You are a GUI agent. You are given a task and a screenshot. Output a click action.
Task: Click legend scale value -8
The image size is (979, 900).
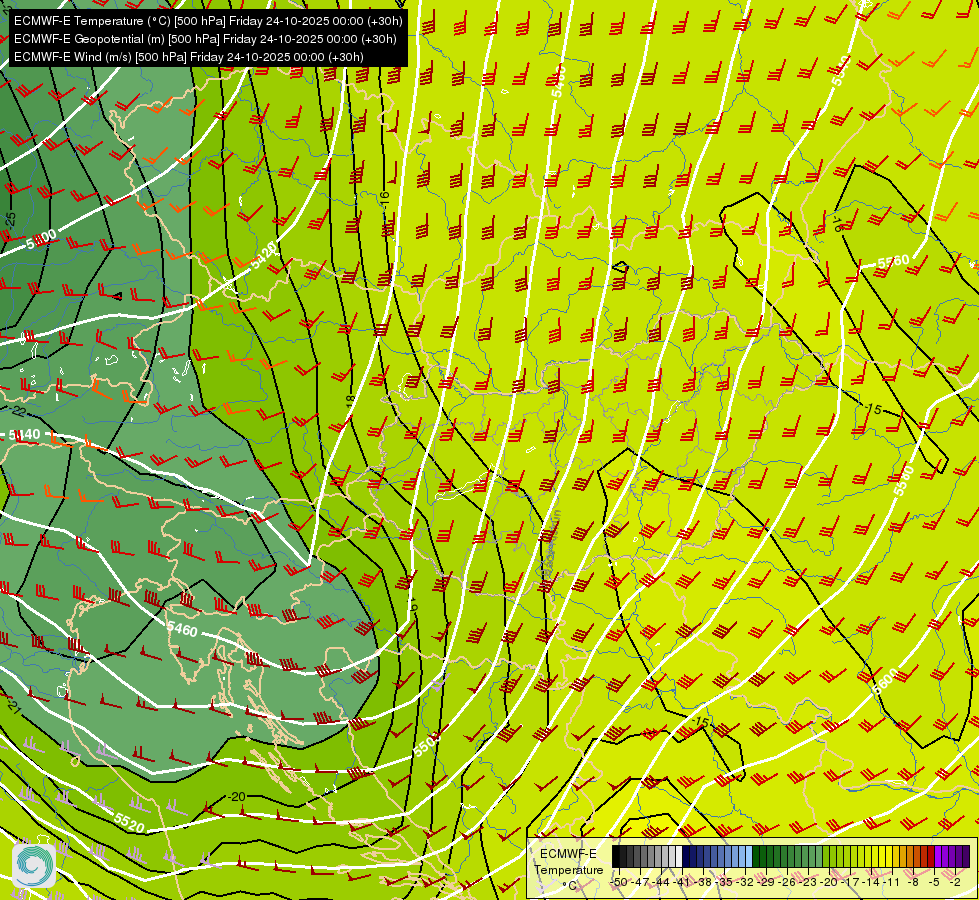coord(914,882)
